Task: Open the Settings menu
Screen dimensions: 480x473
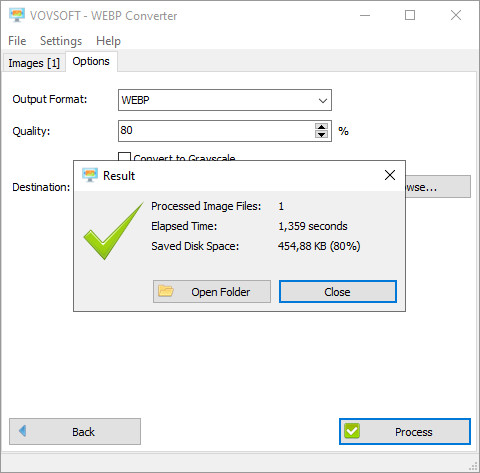Action: pos(61,41)
